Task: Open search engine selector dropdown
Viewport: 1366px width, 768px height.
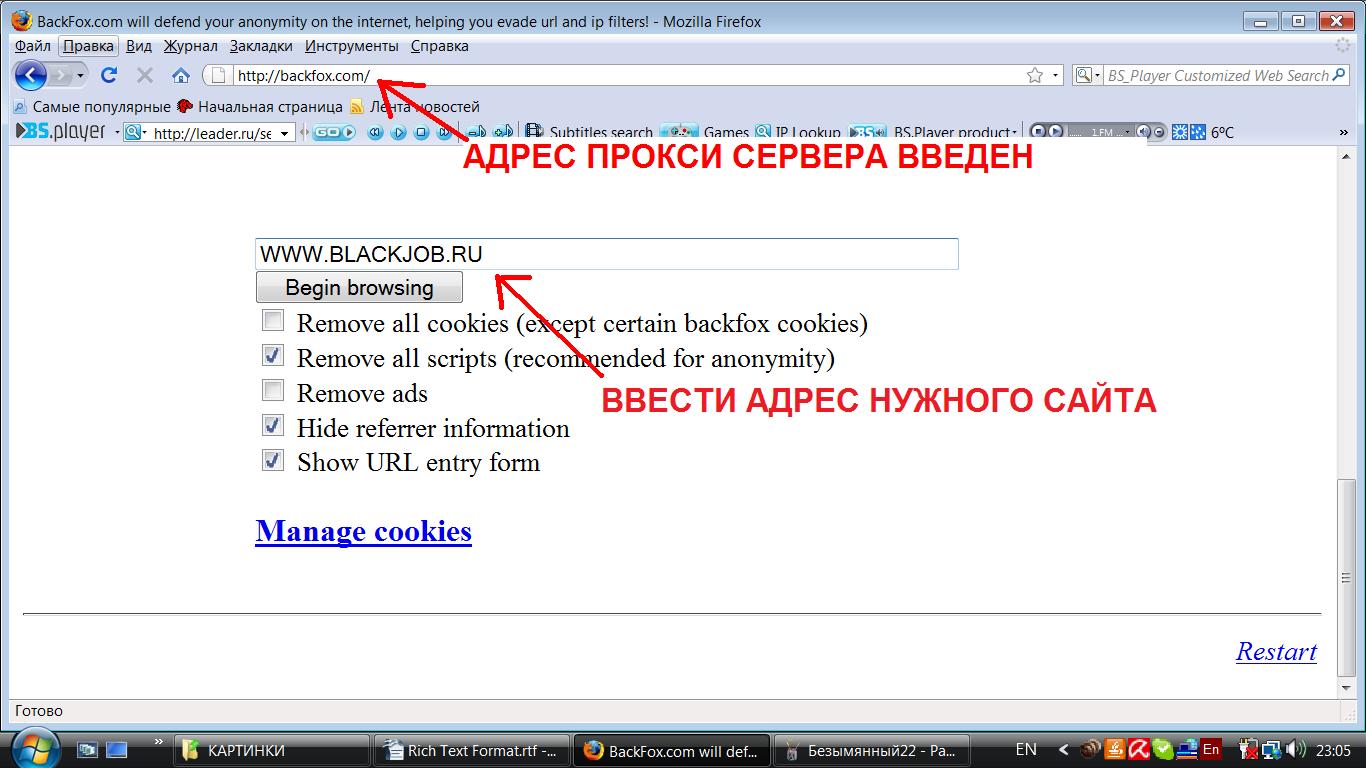Action: [x=1097, y=75]
